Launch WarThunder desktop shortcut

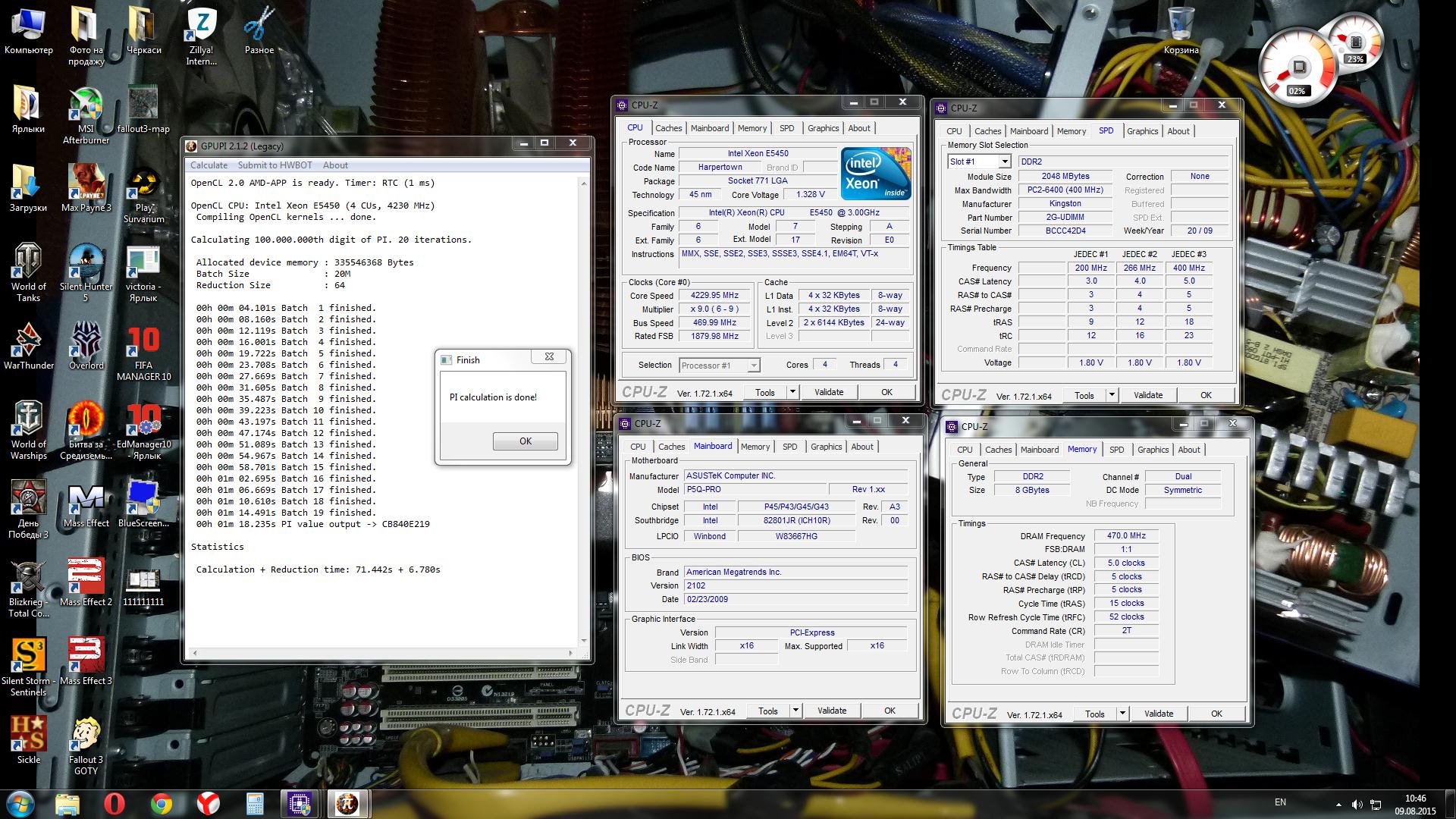[29, 347]
